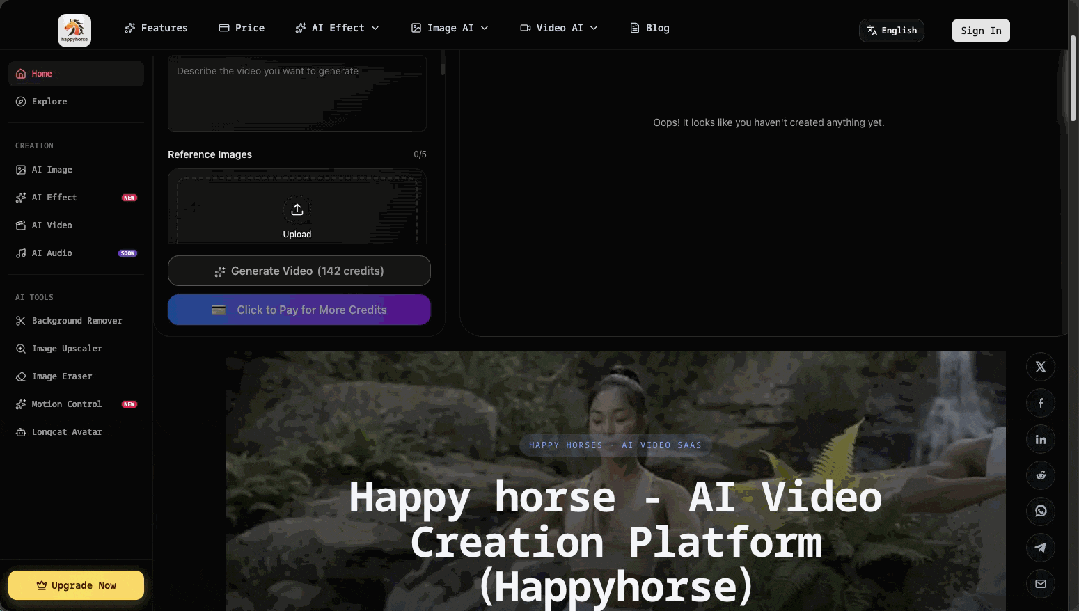This screenshot has height=611, width=1079.
Task: Share via WhatsApp
Action: [x=1040, y=511]
